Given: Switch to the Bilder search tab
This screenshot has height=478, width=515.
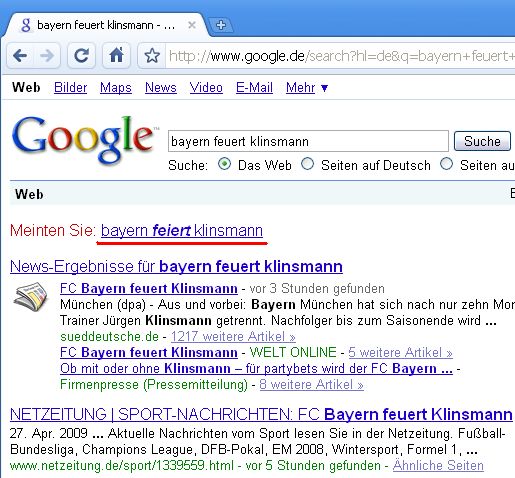Looking at the screenshot, I should click(x=70, y=88).
